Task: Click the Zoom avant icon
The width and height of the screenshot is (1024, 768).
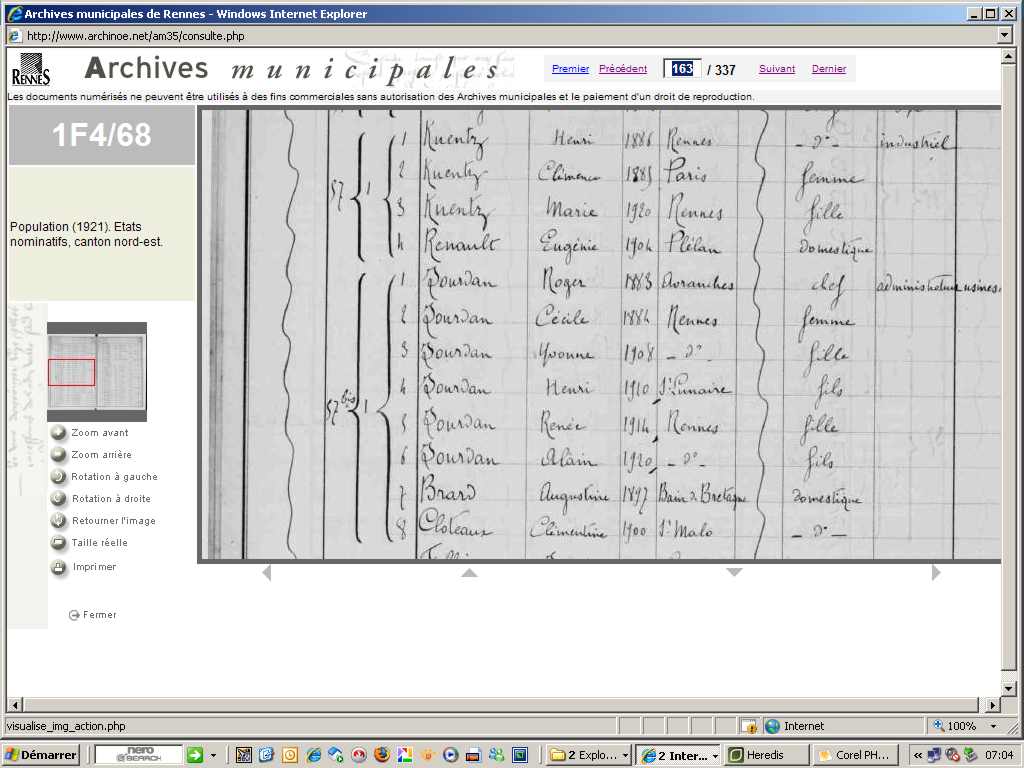Action: pyautogui.click(x=59, y=433)
